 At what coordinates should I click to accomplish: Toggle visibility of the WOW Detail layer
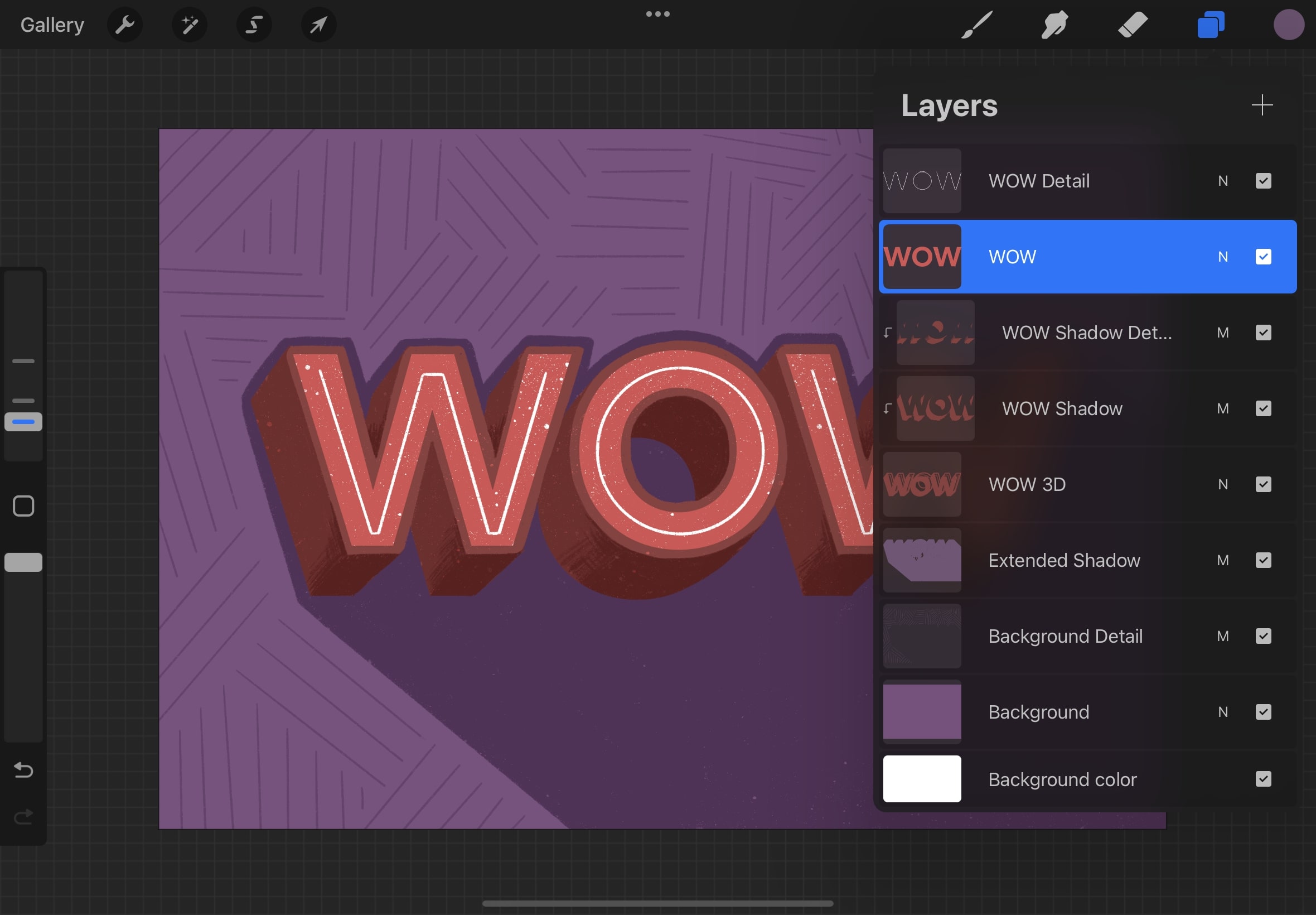(x=1263, y=181)
